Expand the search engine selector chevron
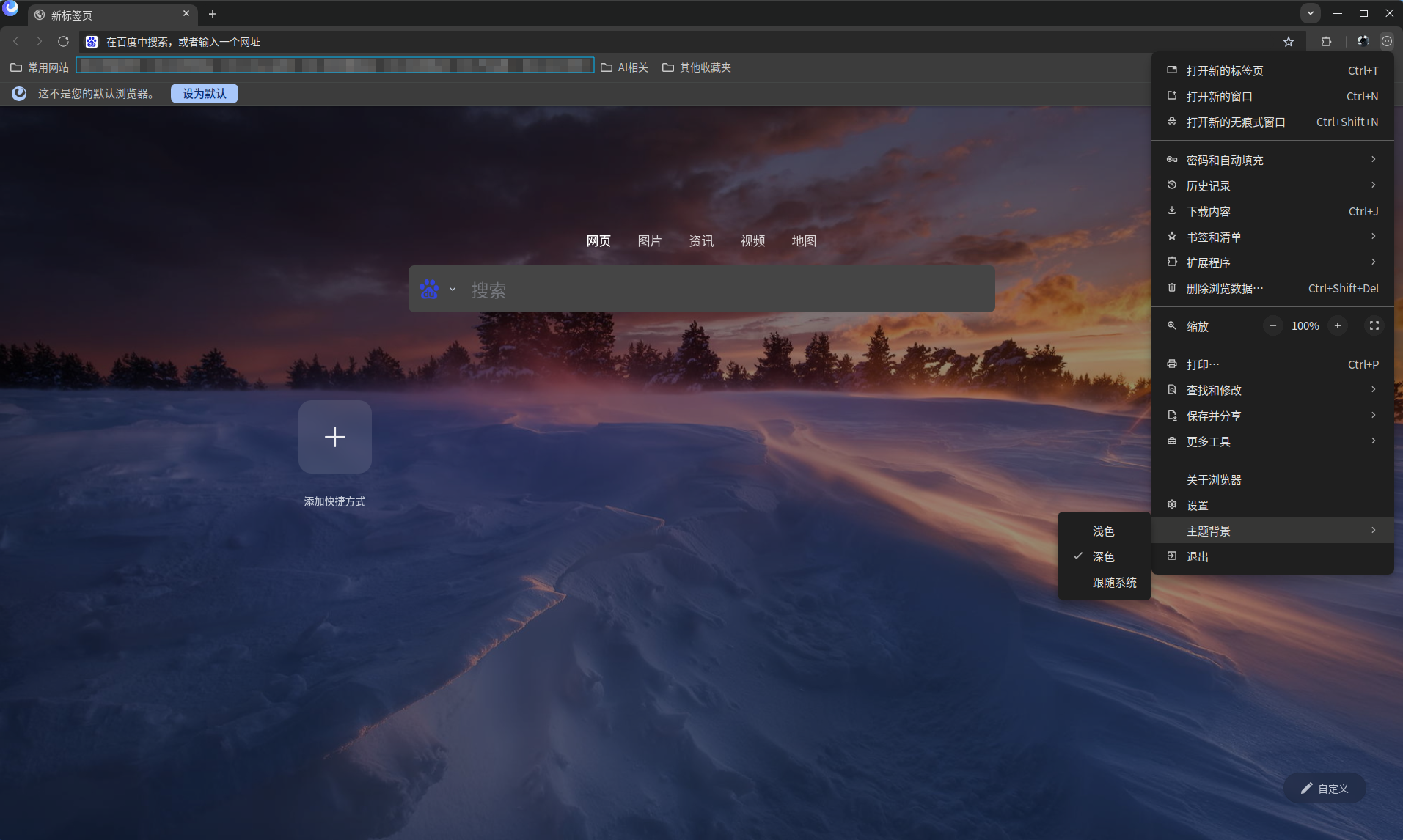The height and width of the screenshot is (840, 1403). pyautogui.click(x=453, y=290)
